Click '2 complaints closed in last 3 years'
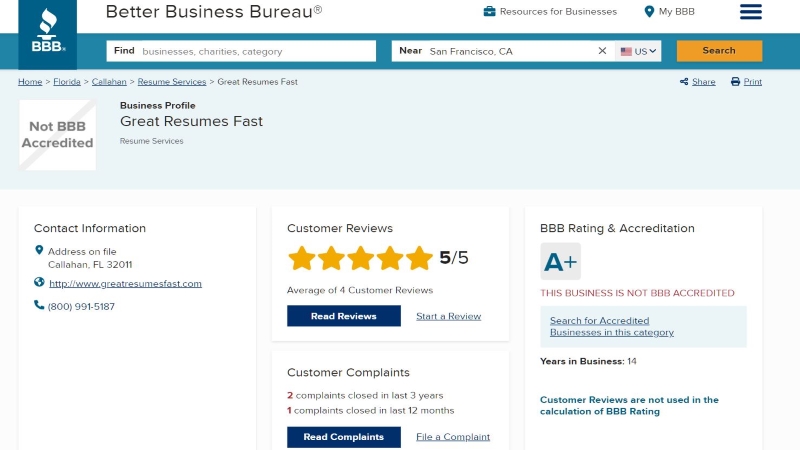Image resolution: width=800 pixels, height=450 pixels. [x=365, y=395]
